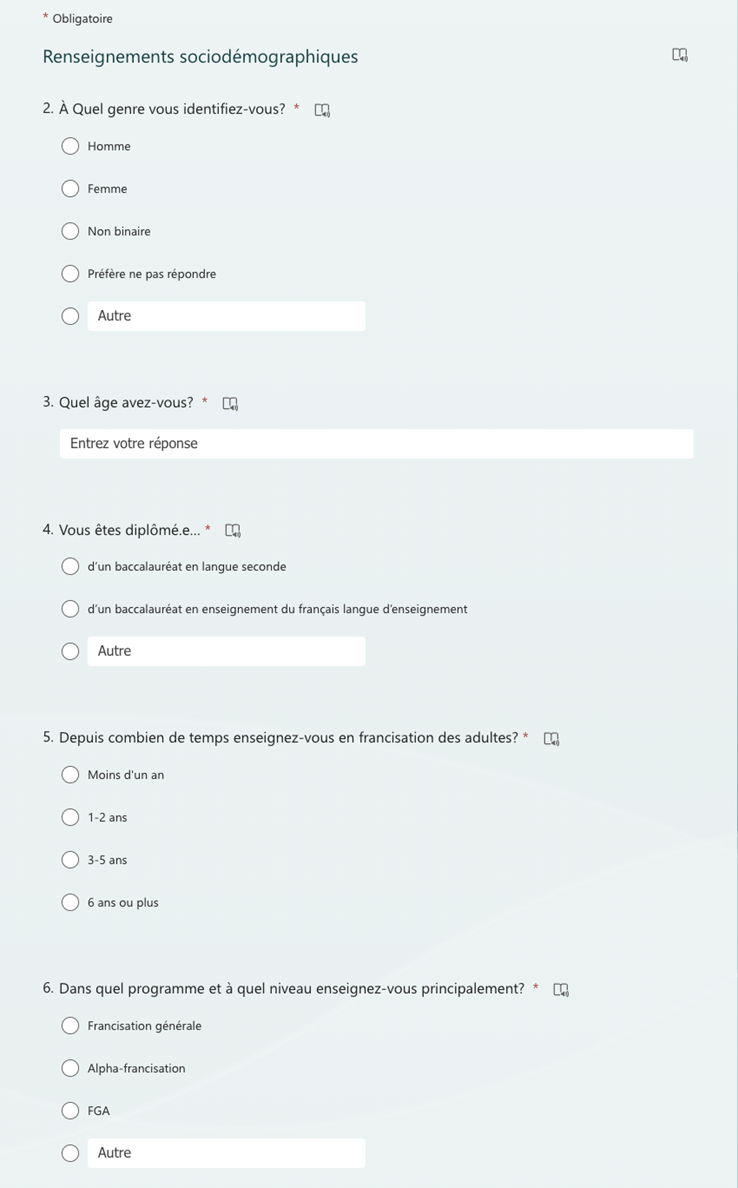
Task: Choose the FGA program option
Action: [70, 1111]
